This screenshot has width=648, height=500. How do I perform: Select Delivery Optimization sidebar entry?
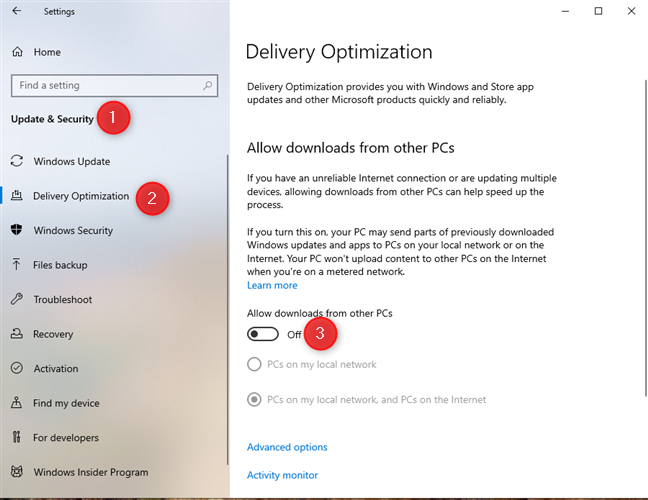point(81,196)
